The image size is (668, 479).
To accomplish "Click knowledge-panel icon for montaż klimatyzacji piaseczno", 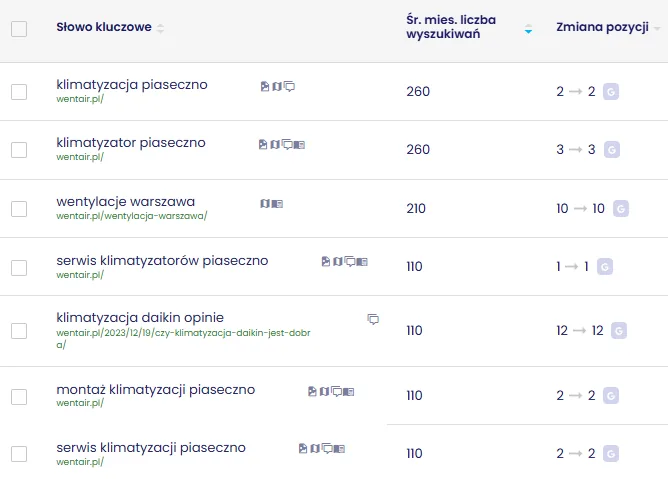I will tap(348, 392).
